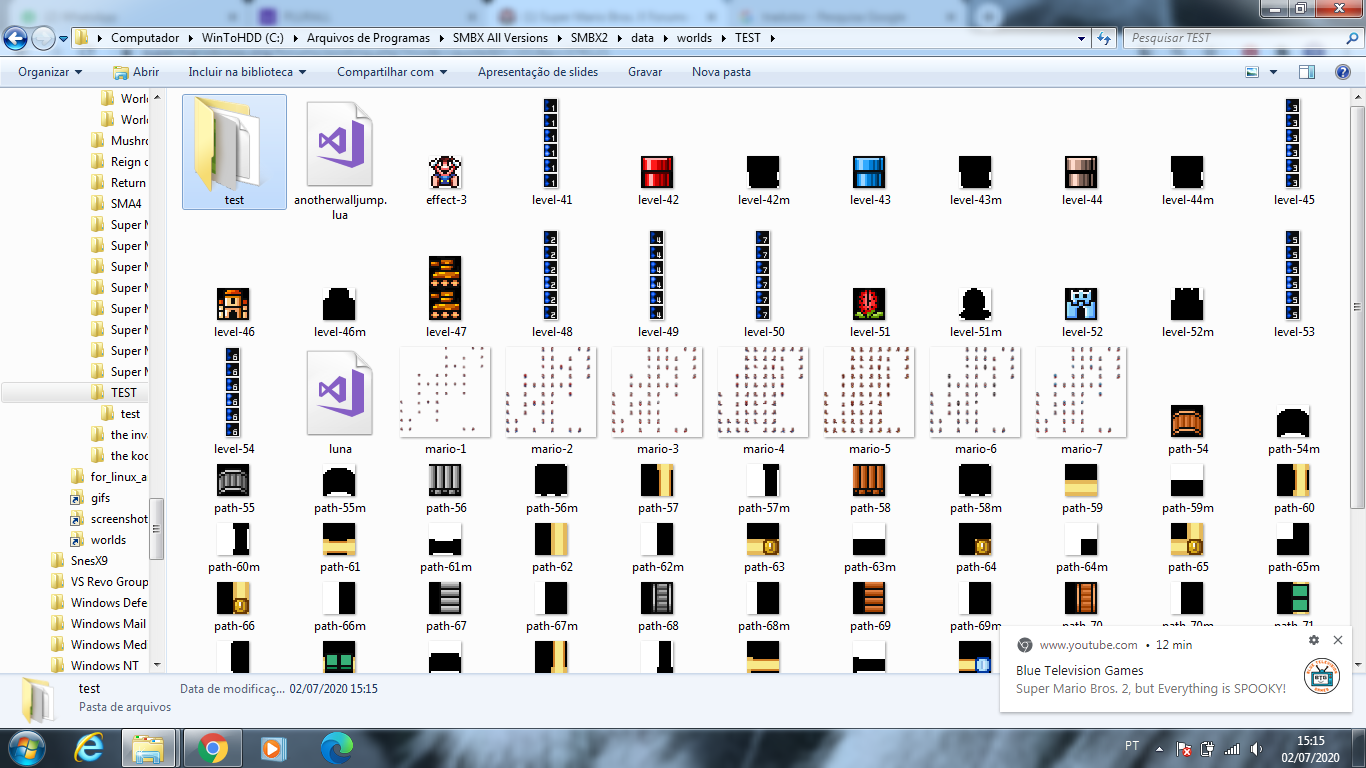Select the level-43 blue pipe icon
The image size is (1366, 768).
[x=869, y=172]
